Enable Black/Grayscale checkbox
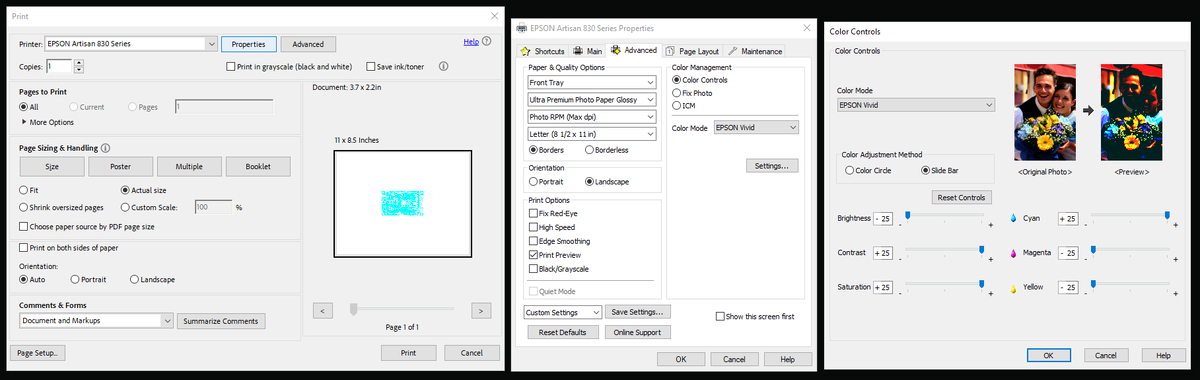 tap(533, 269)
